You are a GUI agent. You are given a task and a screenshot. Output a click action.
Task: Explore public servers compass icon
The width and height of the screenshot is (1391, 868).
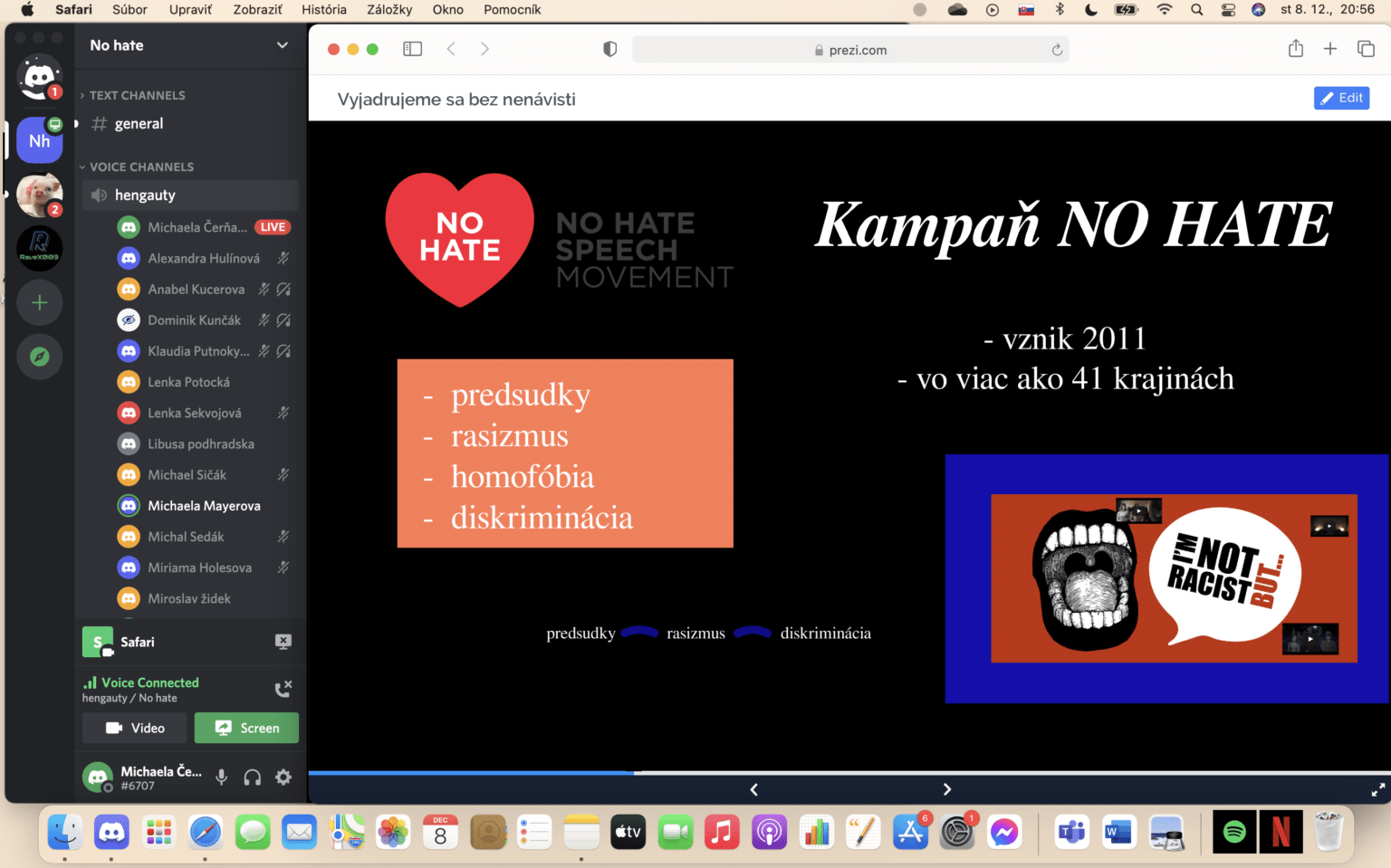click(39, 357)
